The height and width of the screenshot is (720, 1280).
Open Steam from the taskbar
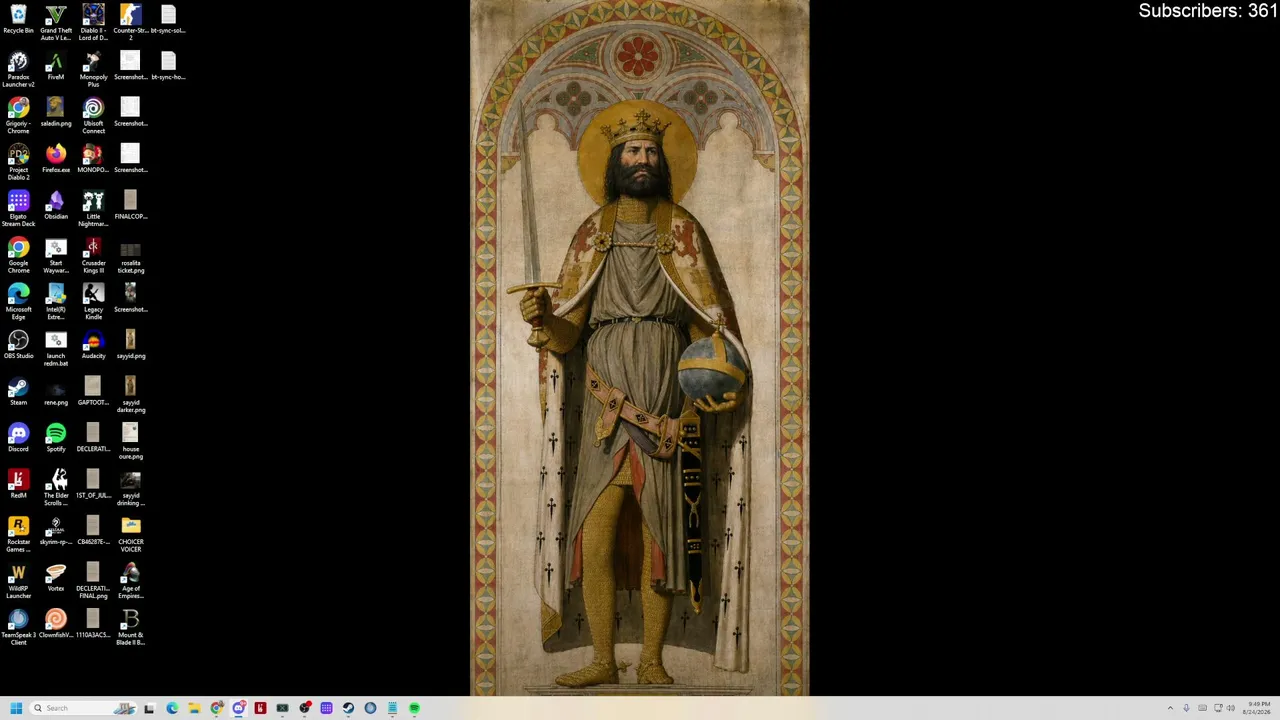coord(348,708)
